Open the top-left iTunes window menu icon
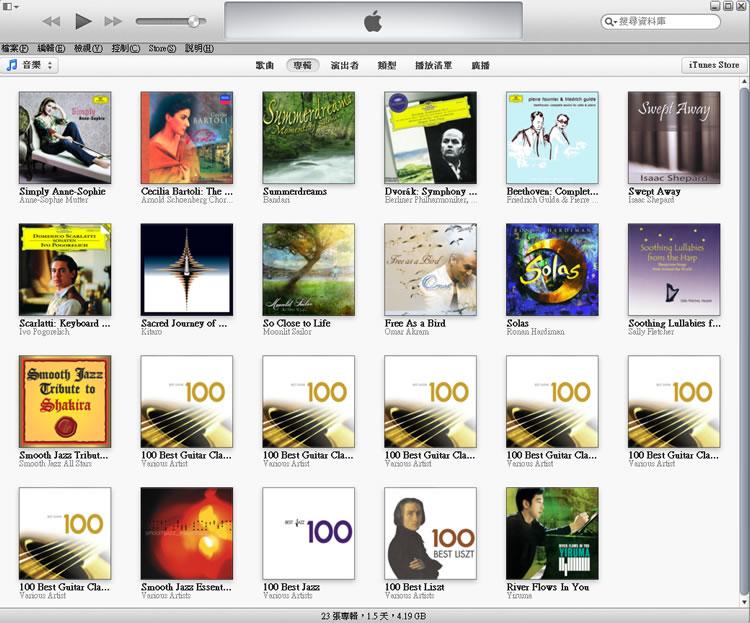 tap(10, 6)
